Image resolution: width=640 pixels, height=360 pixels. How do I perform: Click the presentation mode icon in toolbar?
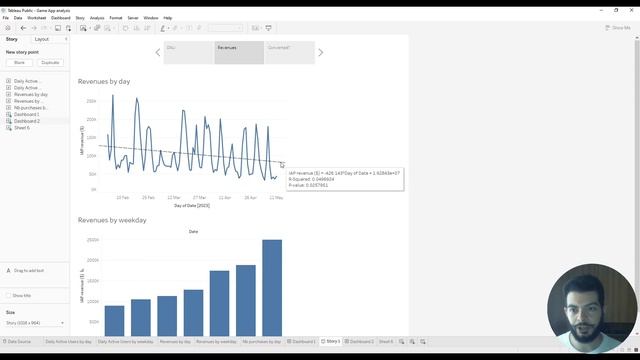tap(269, 28)
